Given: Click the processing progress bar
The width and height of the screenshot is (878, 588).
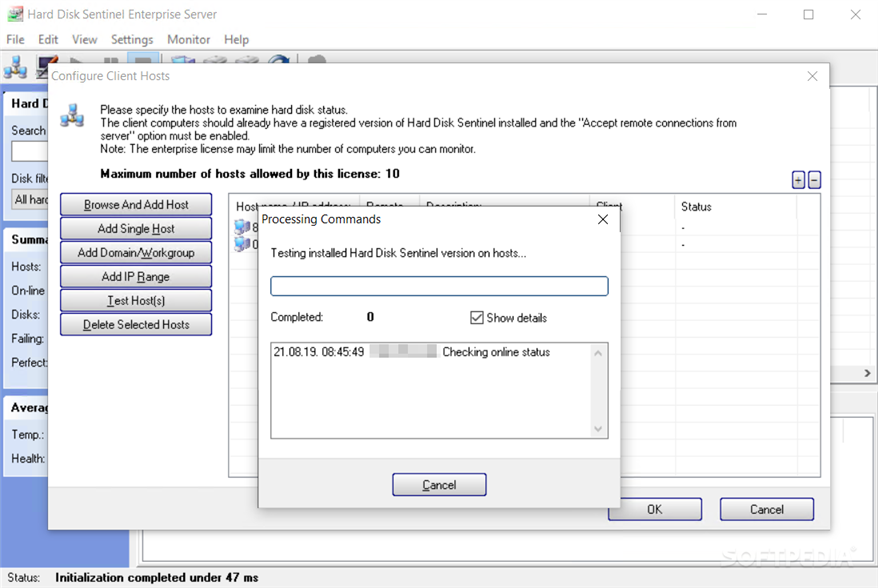Looking at the screenshot, I should [x=439, y=286].
